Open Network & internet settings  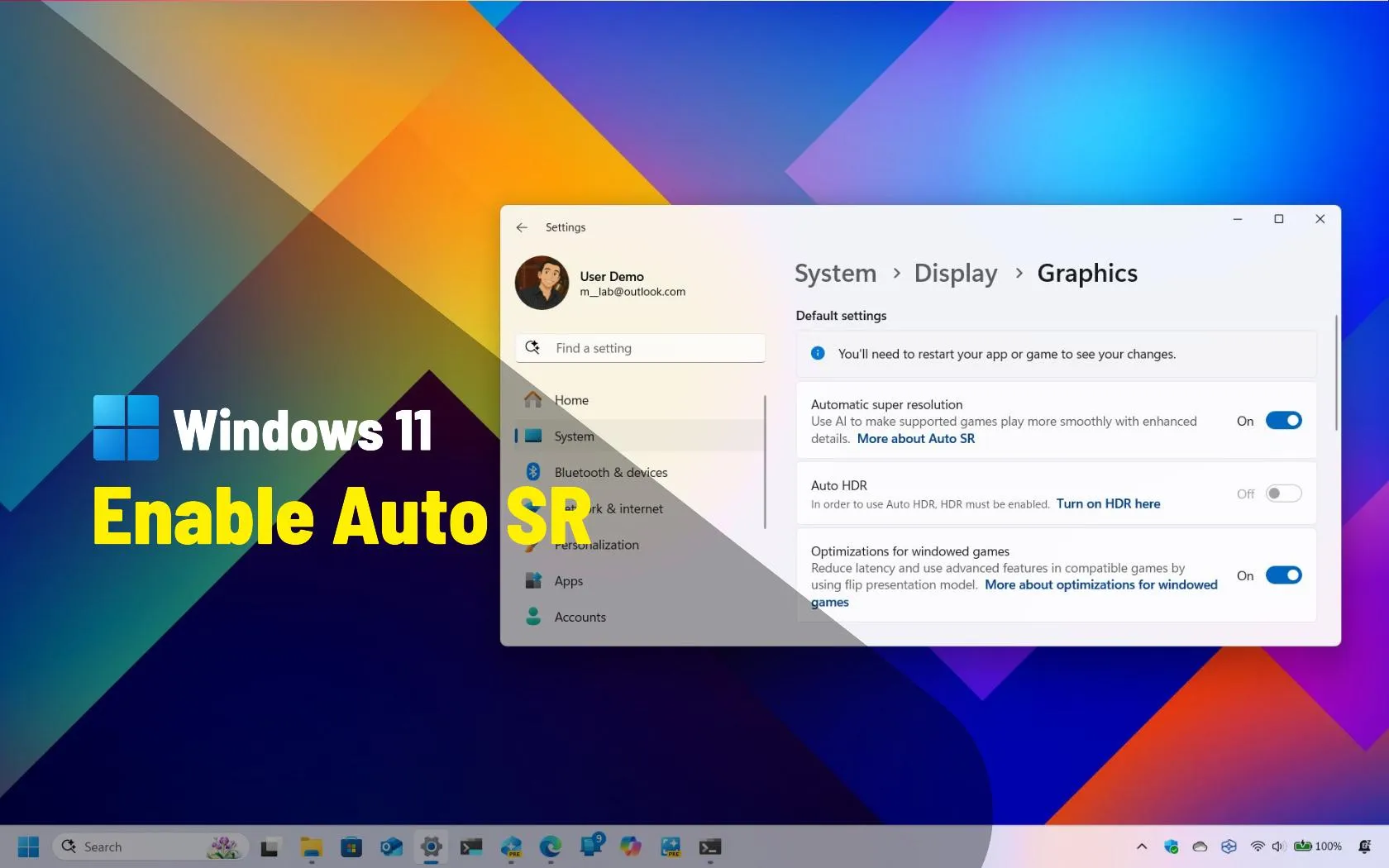click(x=638, y=508)
